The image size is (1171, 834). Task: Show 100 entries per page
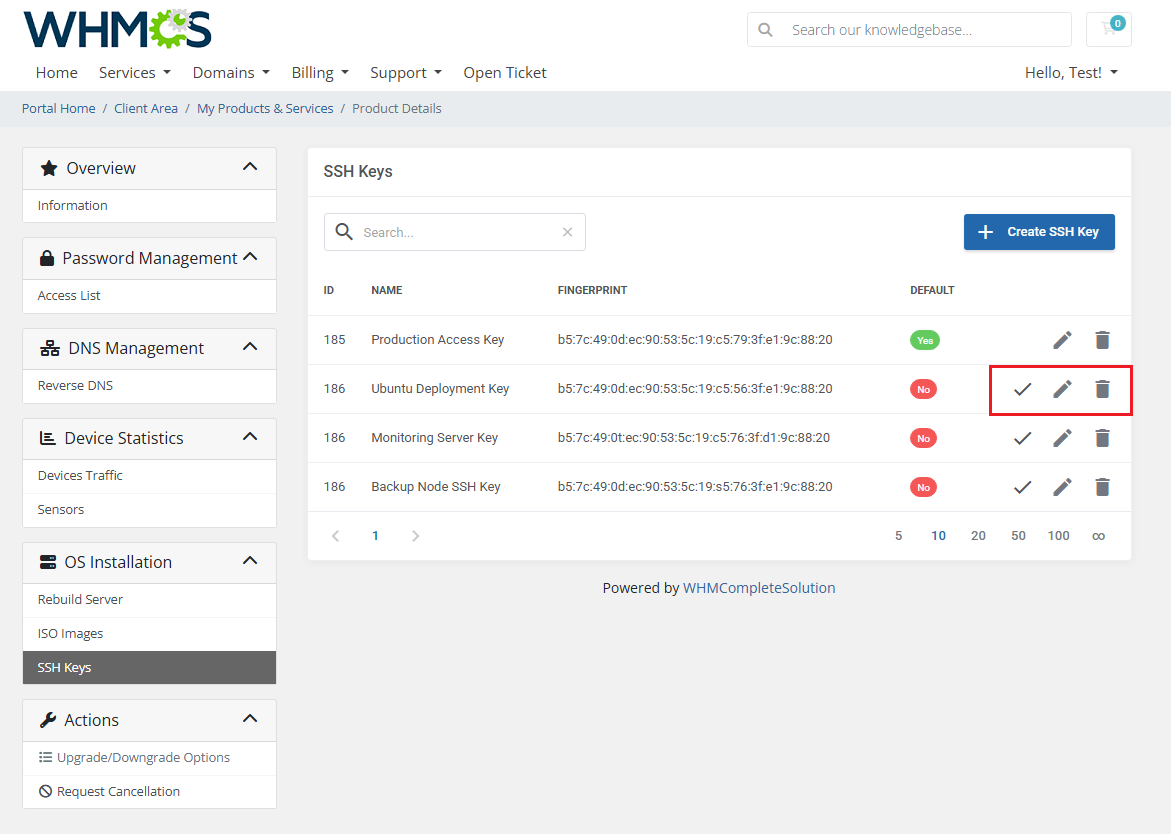coord(1058,536)
